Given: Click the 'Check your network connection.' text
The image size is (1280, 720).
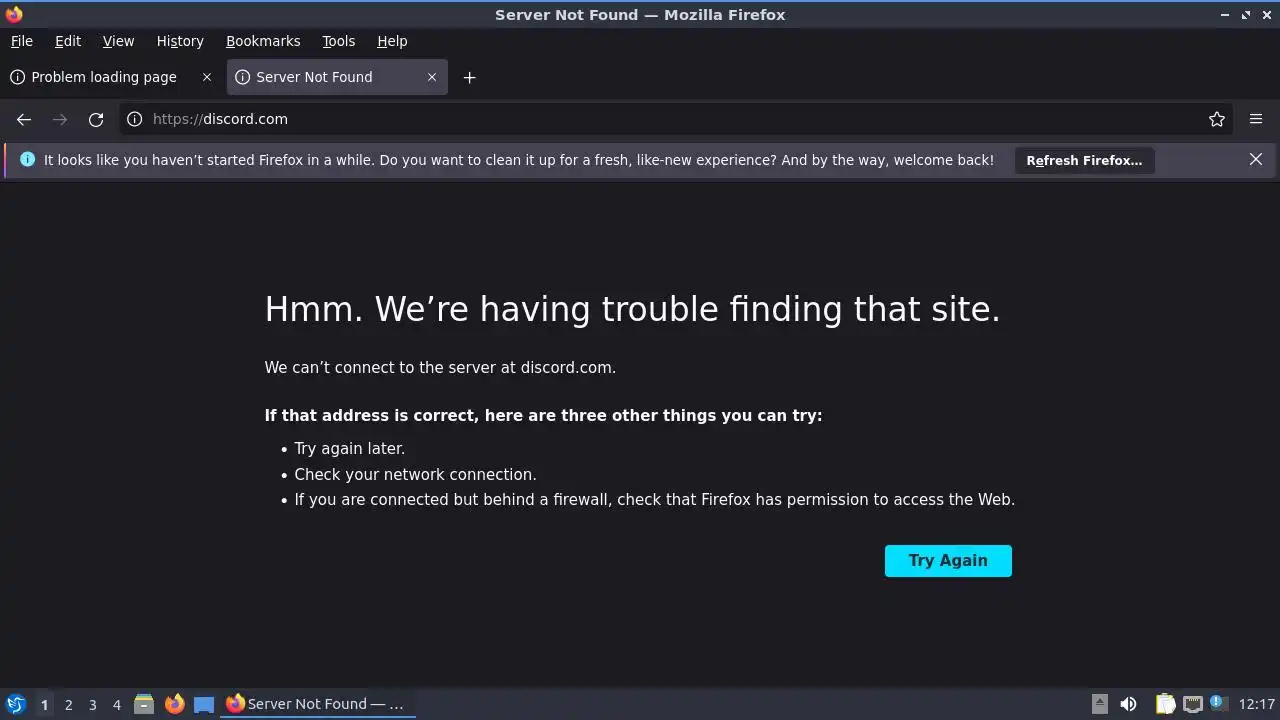Looking at the screenshot, I should [x=415, y=474].
